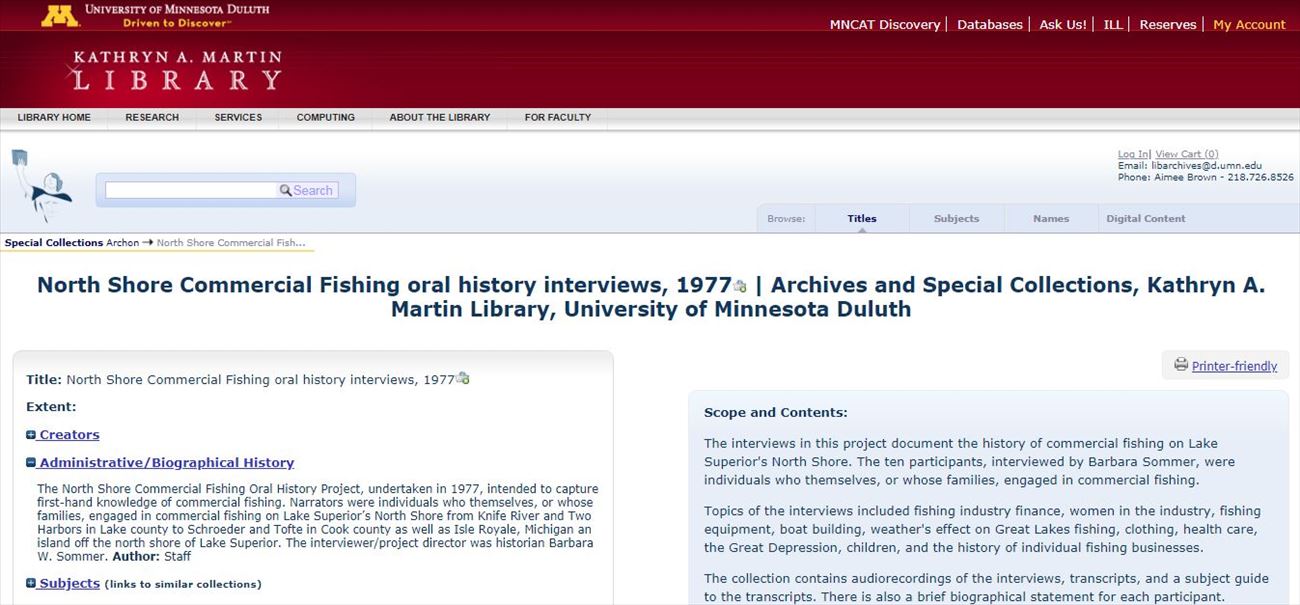The height and width of the screenshot is (605, 1300).
Task: Switch to the Subjects browse tab
Action: tap(957, 218)
